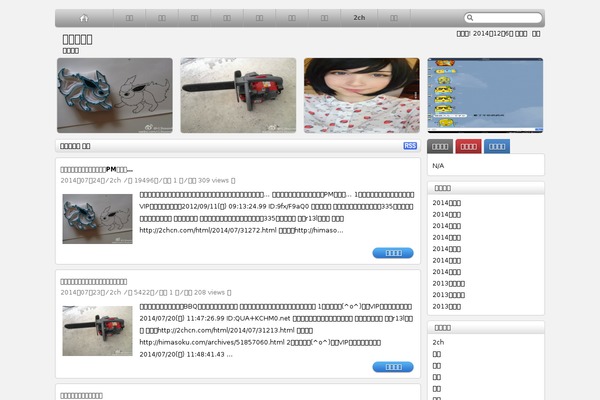Open the 2ch item in the navigation bar
Image resolution: width=600 pixels, height=400 pixels.
tap(359, 18)
